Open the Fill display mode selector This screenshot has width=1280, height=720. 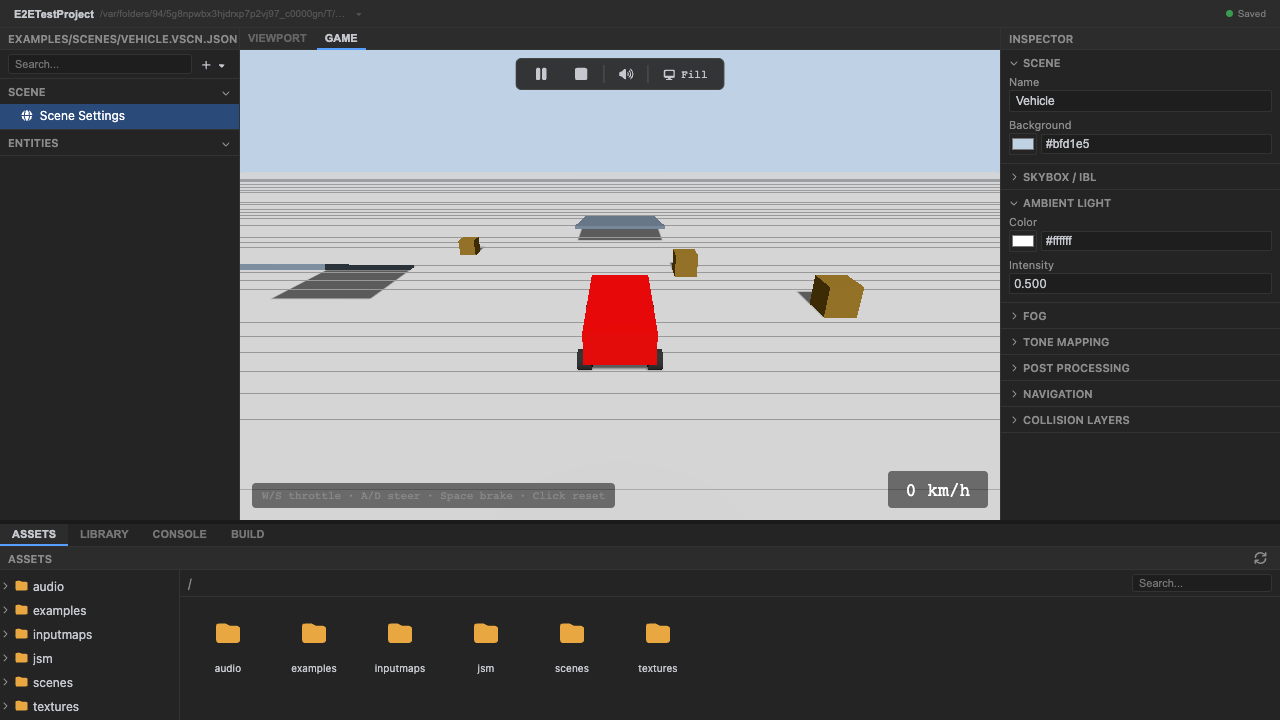pyautogui.click(x=686, y=74)
